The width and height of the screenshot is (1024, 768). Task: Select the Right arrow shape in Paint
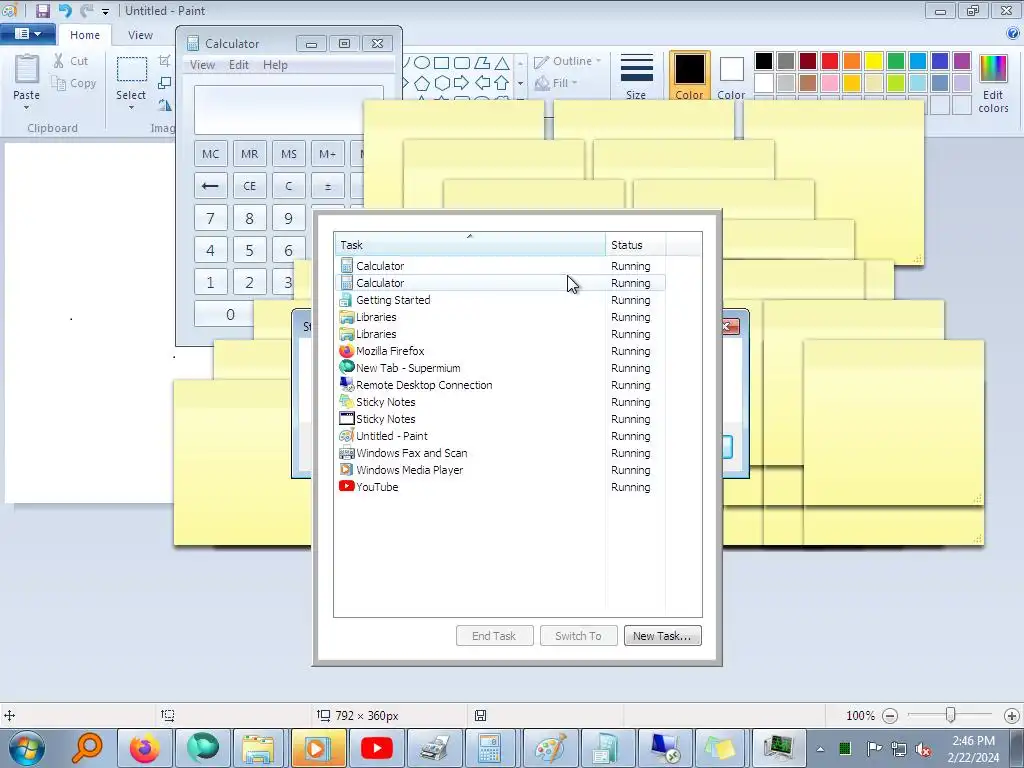(x=462, y=83)
